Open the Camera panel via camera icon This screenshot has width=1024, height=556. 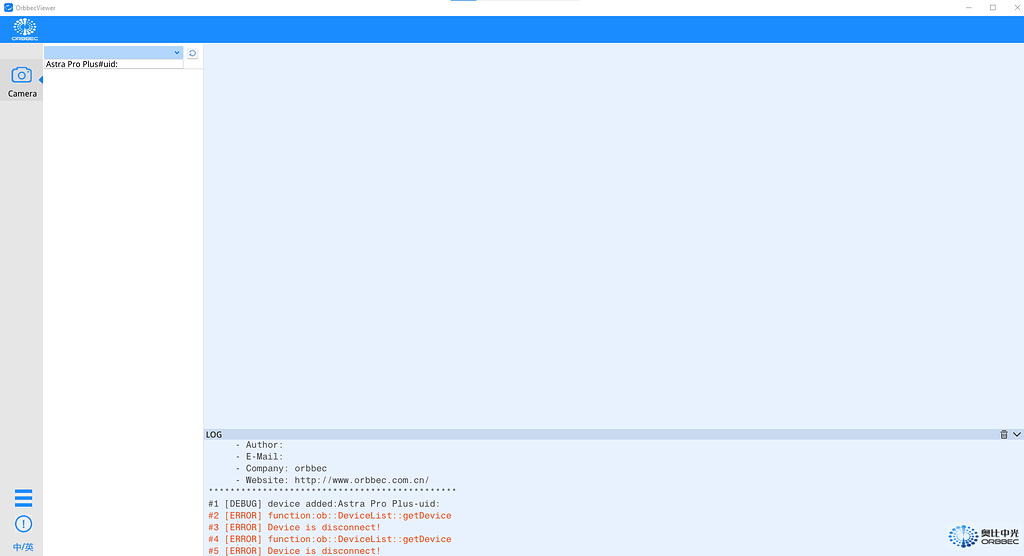point(21,75)
